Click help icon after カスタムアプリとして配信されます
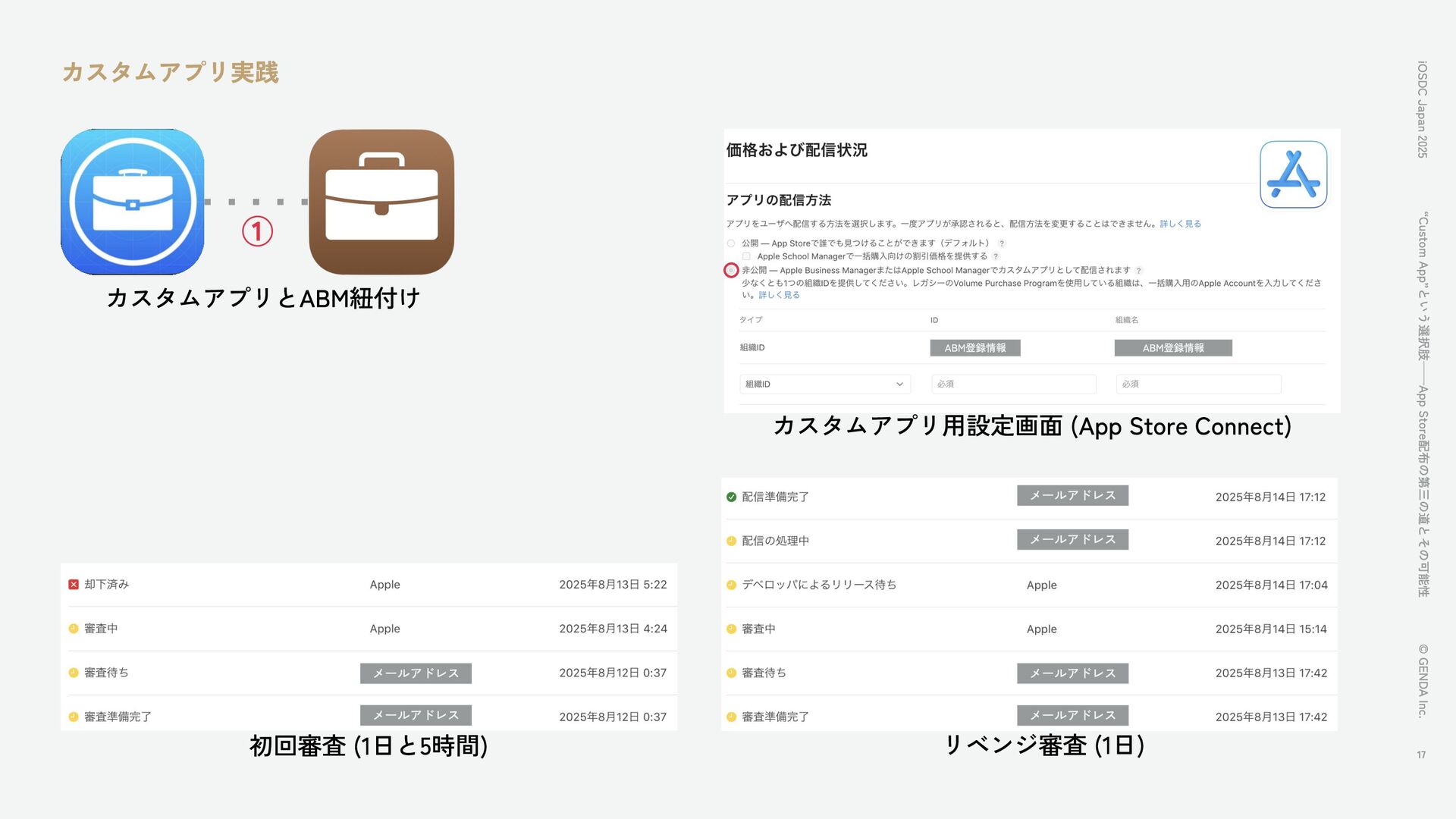1456x819 pixels. (x=1138, y=271)
